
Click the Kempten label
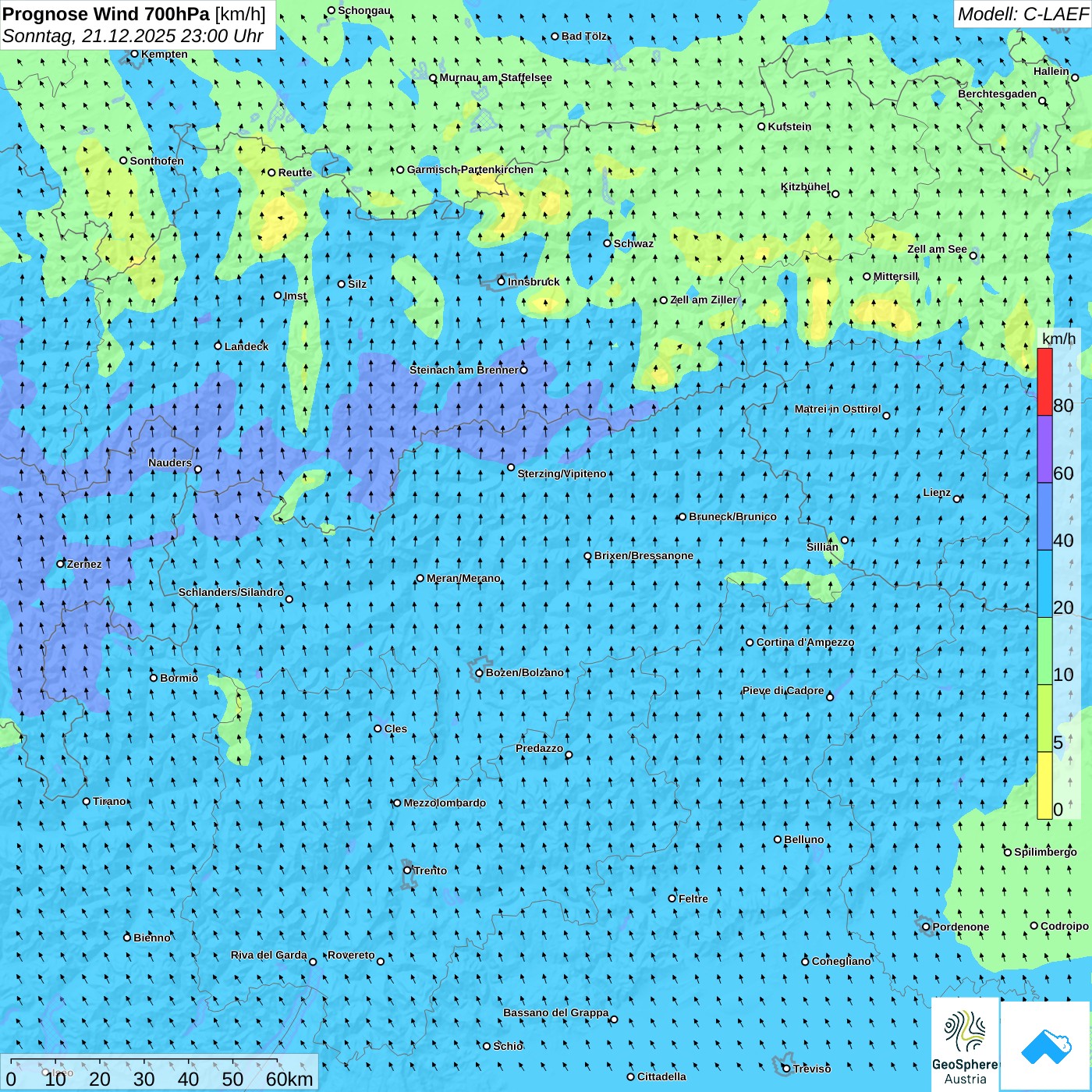pos(165,54)
